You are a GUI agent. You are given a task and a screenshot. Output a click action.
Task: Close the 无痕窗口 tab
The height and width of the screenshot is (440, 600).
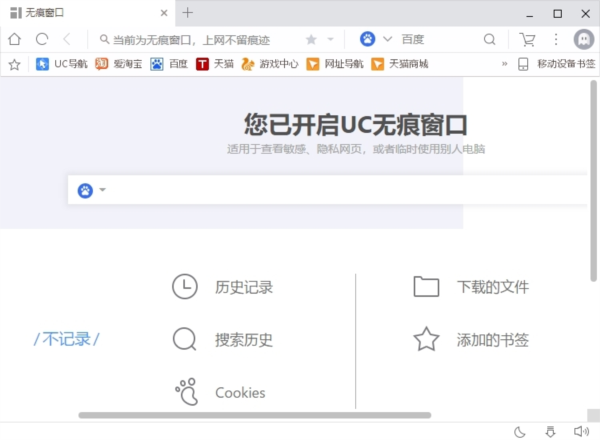coord(164,13)
